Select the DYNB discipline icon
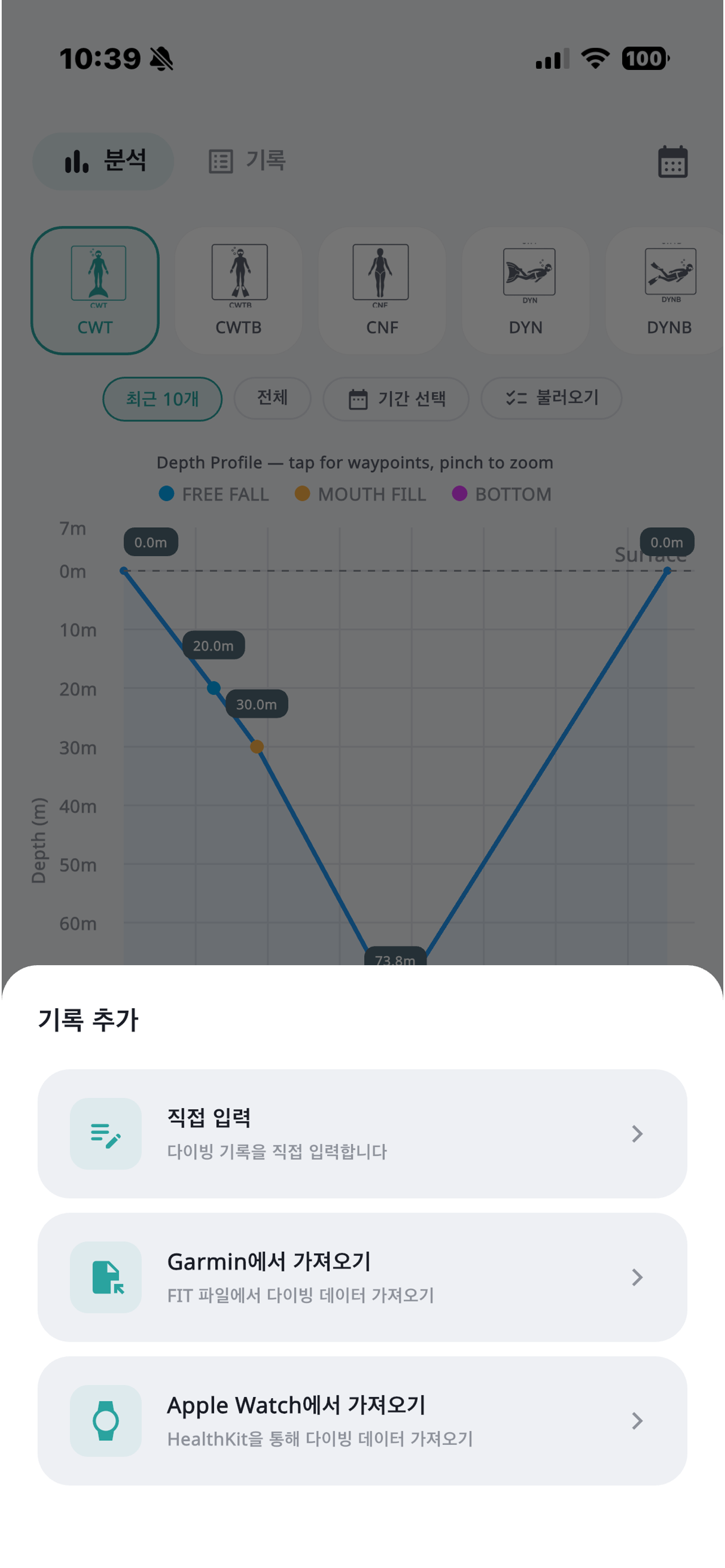 670,271
